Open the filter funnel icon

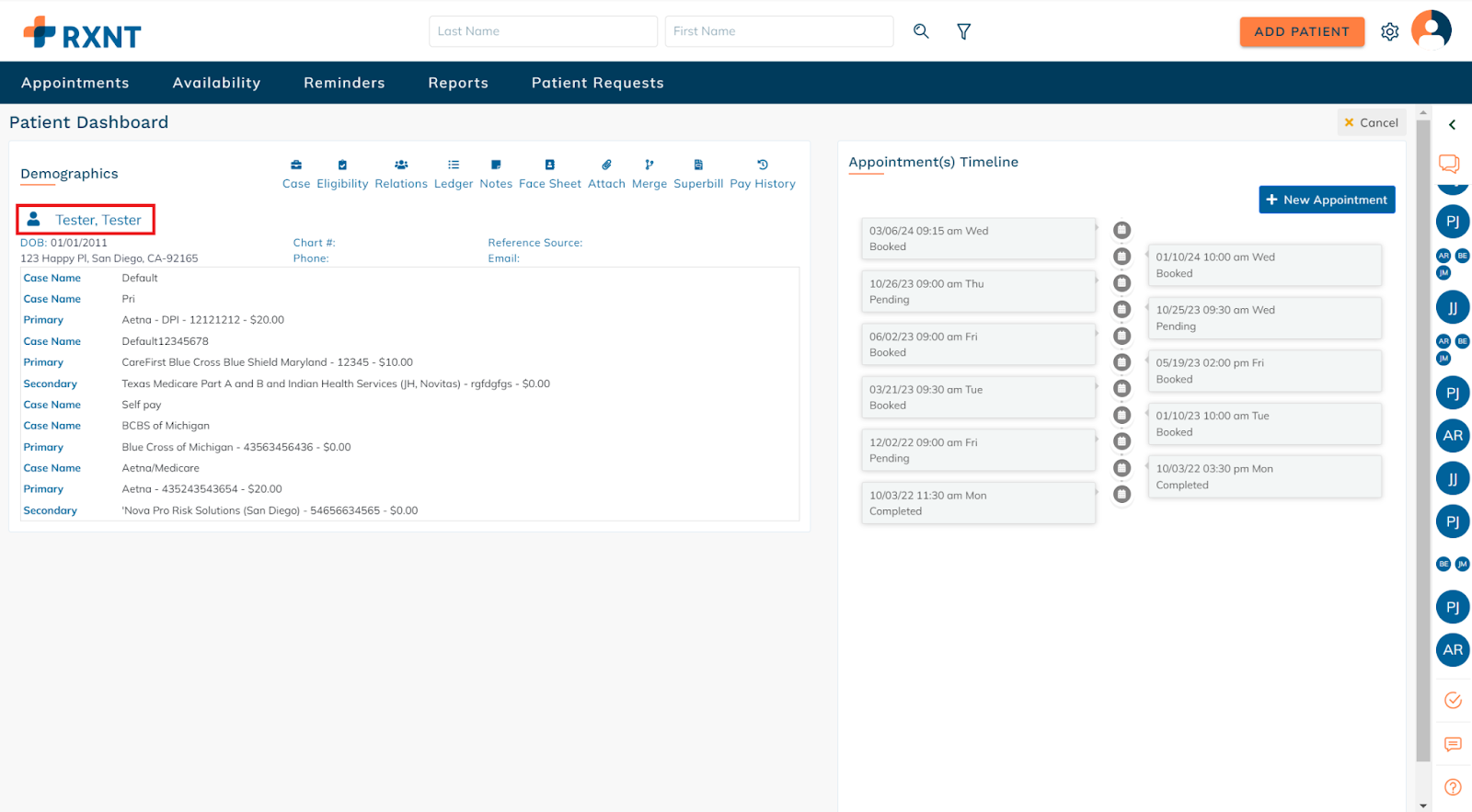coord(964,31)
